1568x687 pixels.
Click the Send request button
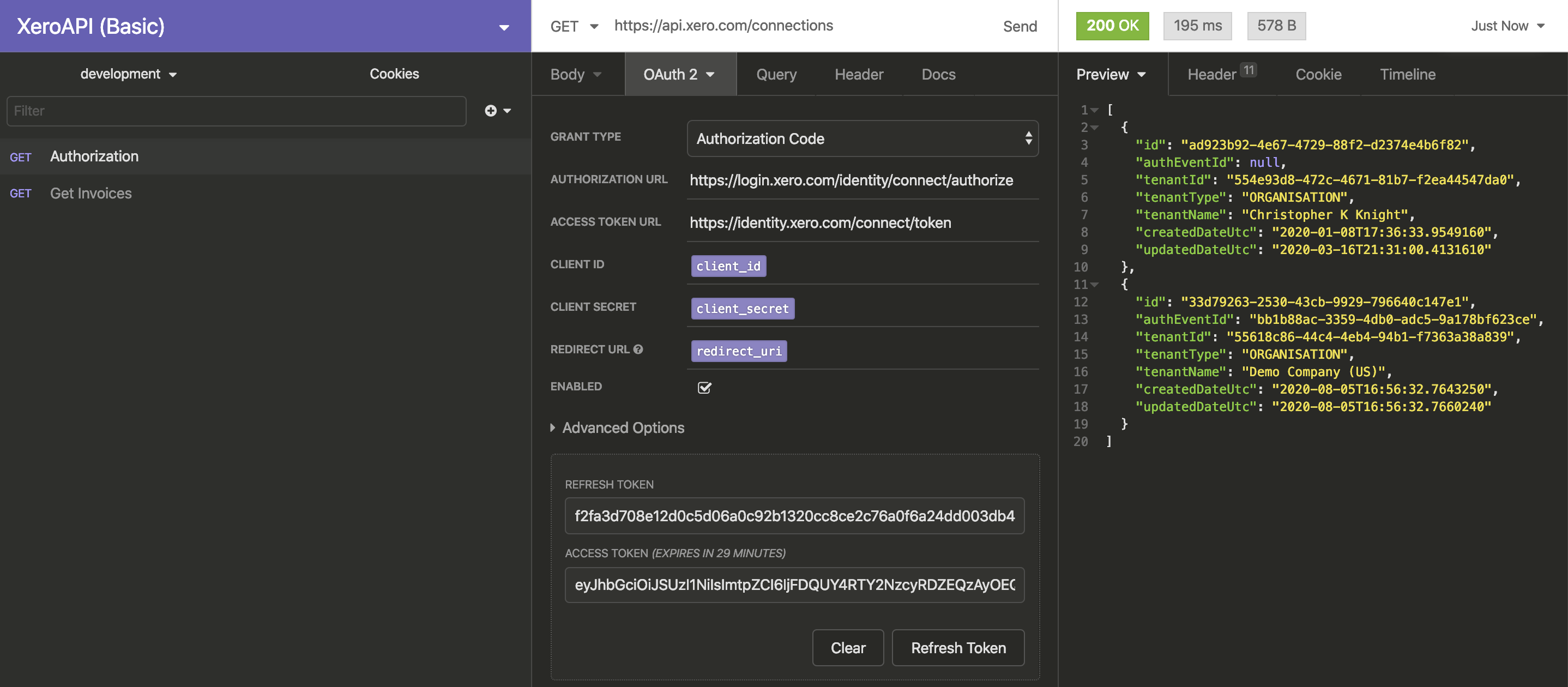tap(1019, 24)
